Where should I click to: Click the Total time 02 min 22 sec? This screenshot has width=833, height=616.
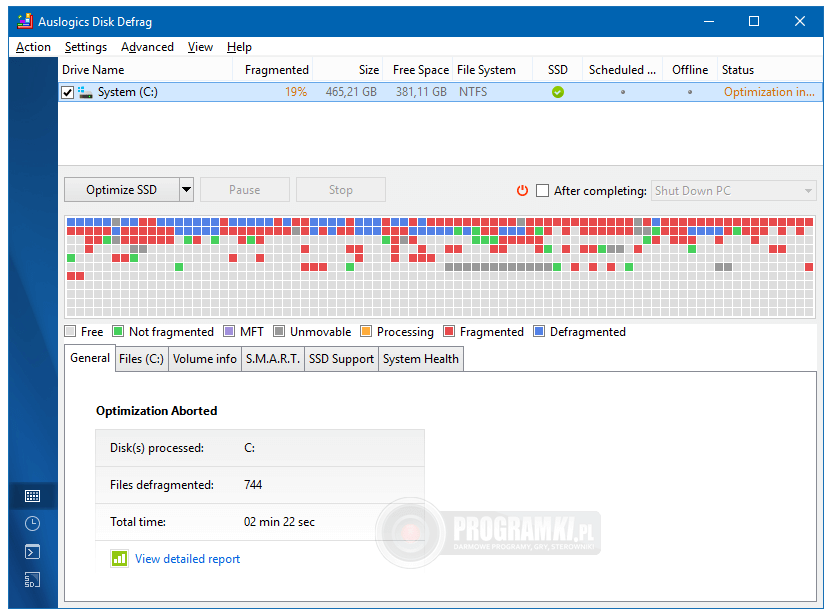click(279, 521)
